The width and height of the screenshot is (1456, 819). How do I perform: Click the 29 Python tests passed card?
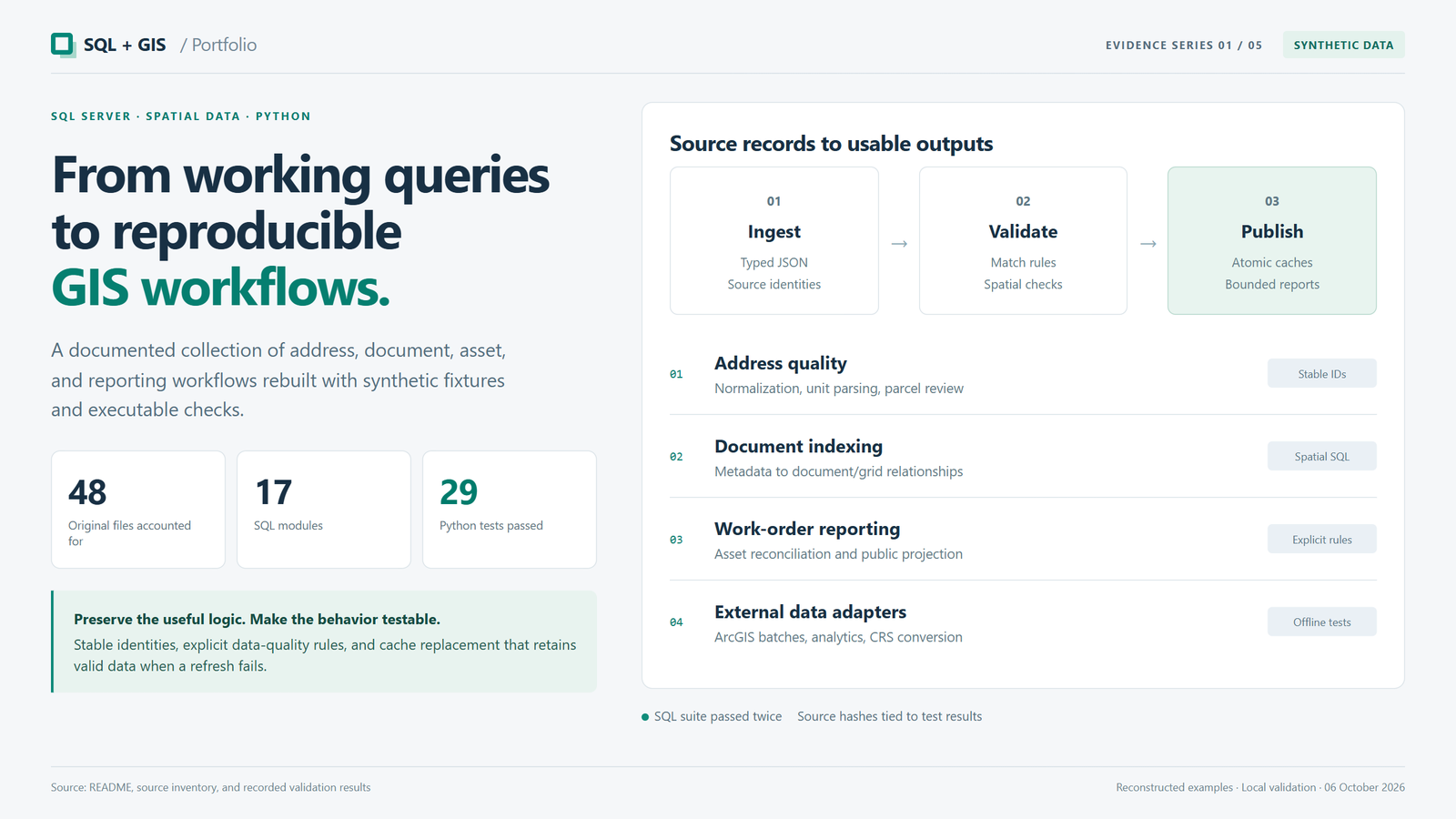click(x=510, y=510)
